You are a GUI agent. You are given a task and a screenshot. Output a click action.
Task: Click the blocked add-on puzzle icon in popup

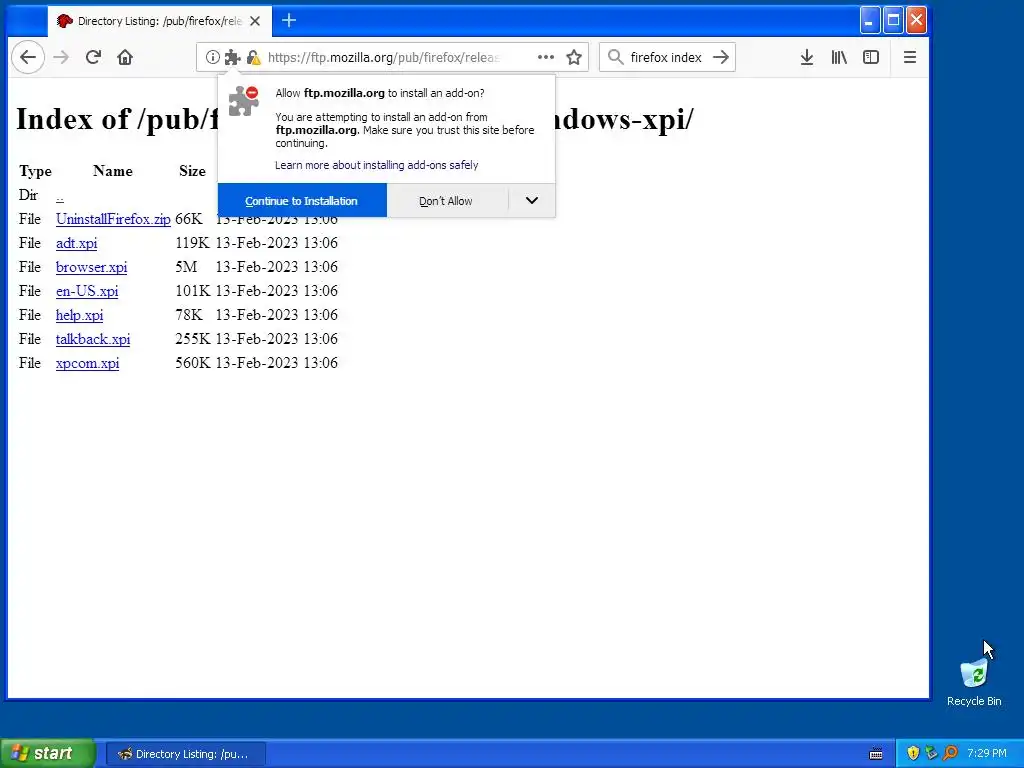click(x=244, y=101)
